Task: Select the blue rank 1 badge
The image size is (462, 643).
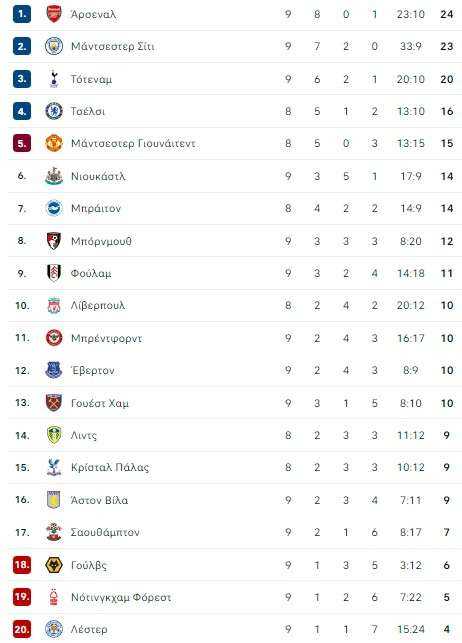Action: coord(22,14)
